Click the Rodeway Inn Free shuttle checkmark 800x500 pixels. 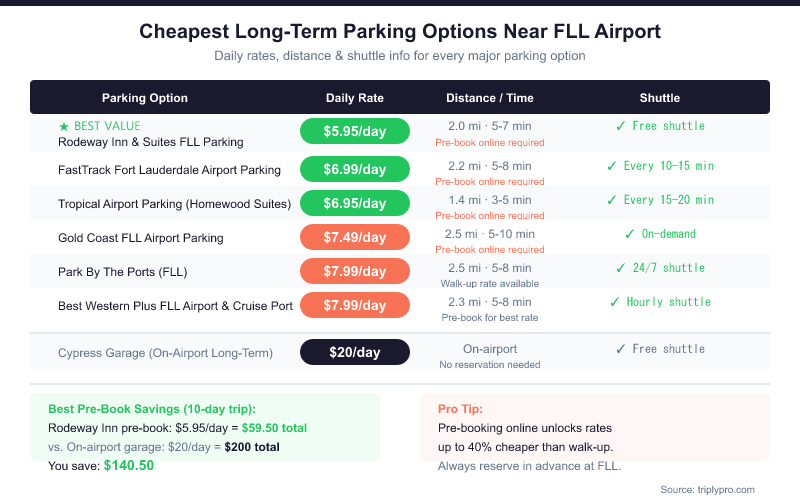point(621,126)
